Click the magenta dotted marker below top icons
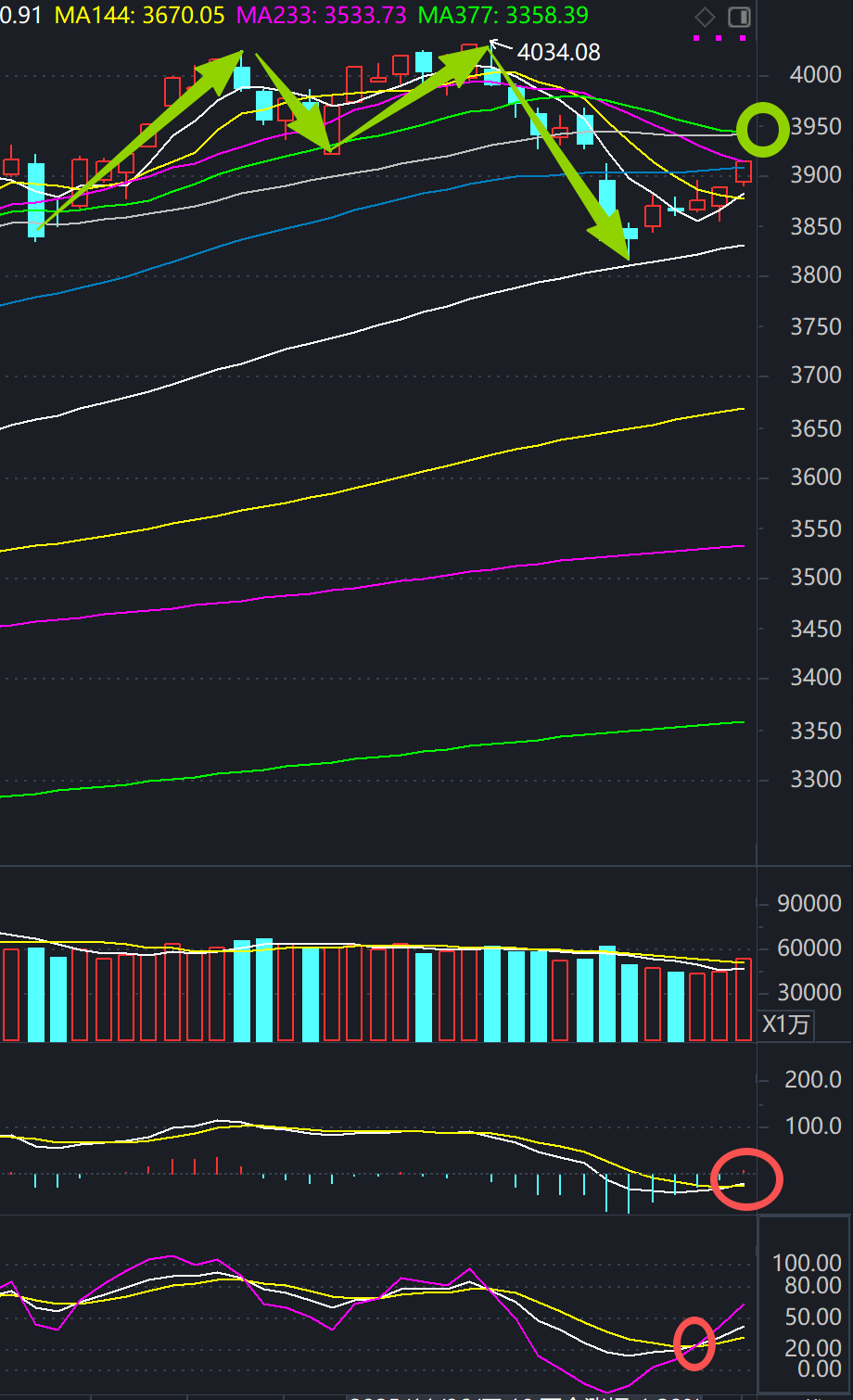This screenshot has width=853, height=1400. (719, 38)
